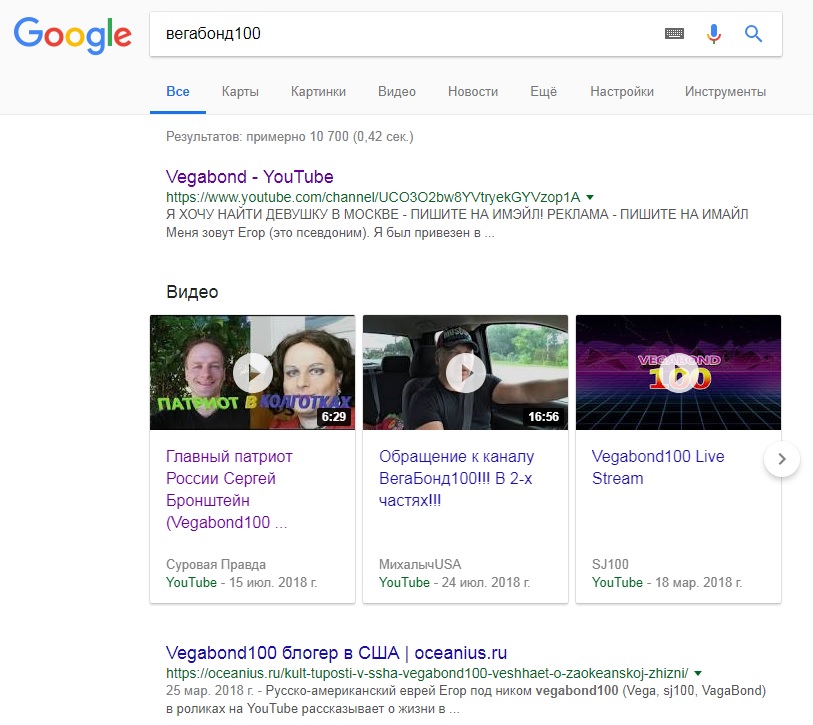Start voice search with microphone icon

click(713, 34)
